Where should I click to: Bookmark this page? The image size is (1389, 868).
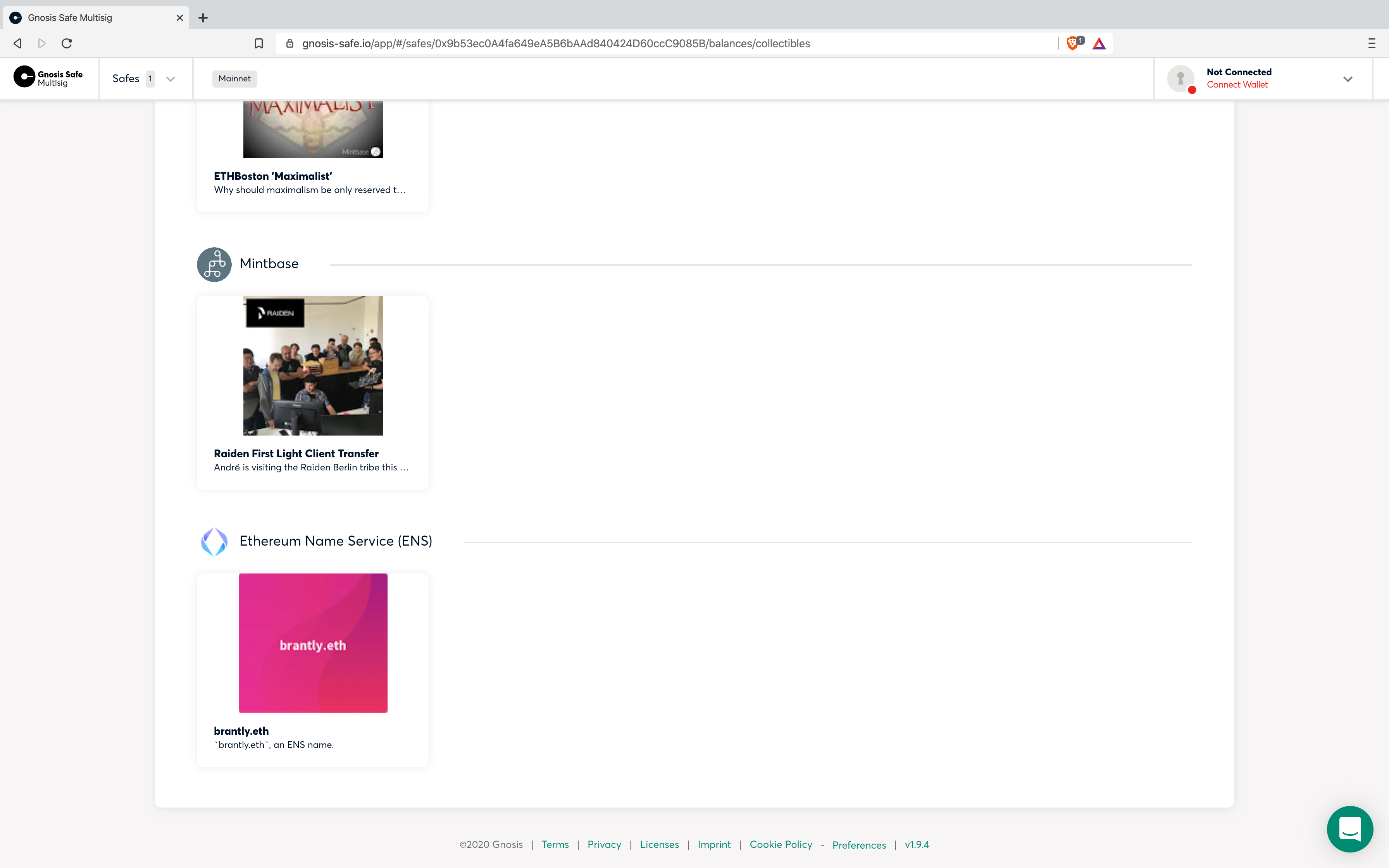tap(259, 44)
